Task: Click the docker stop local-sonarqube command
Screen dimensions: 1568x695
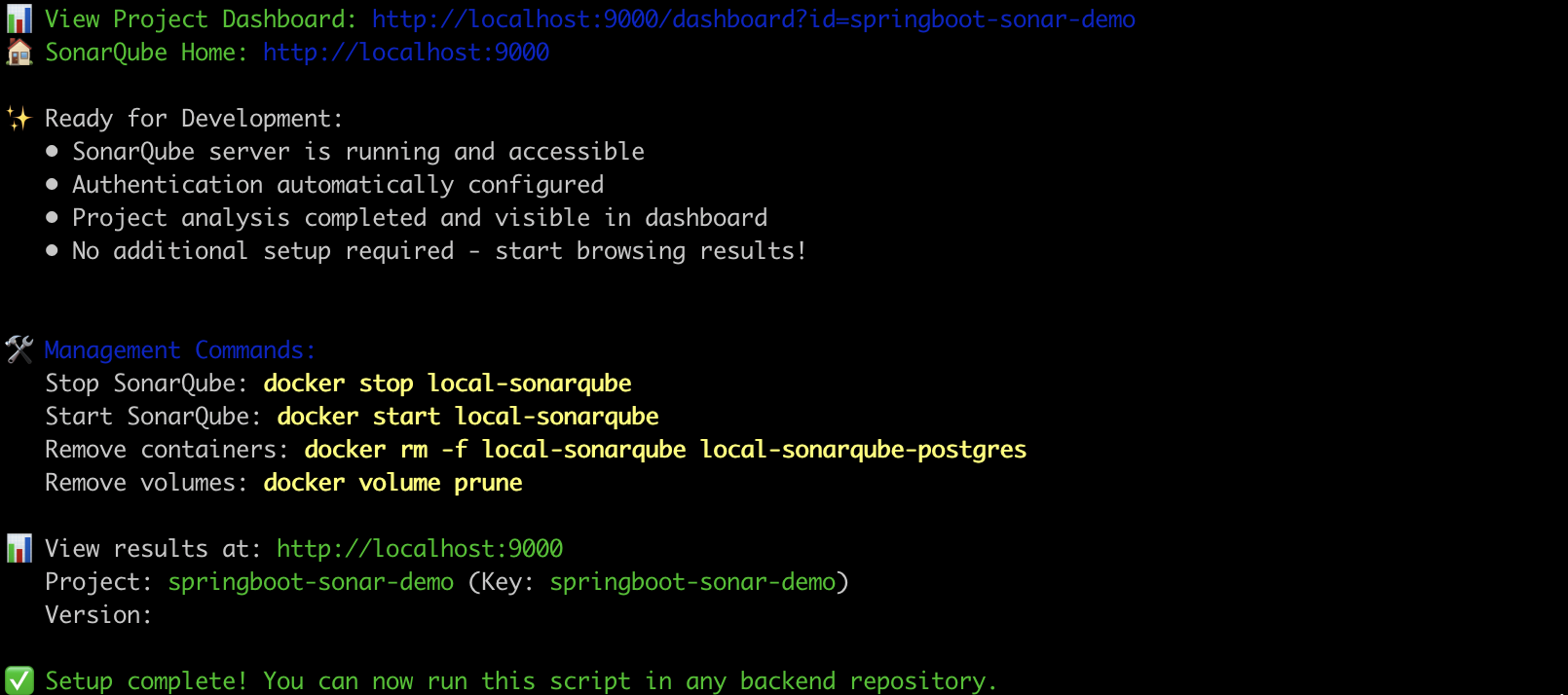Action: coord(447,384)
